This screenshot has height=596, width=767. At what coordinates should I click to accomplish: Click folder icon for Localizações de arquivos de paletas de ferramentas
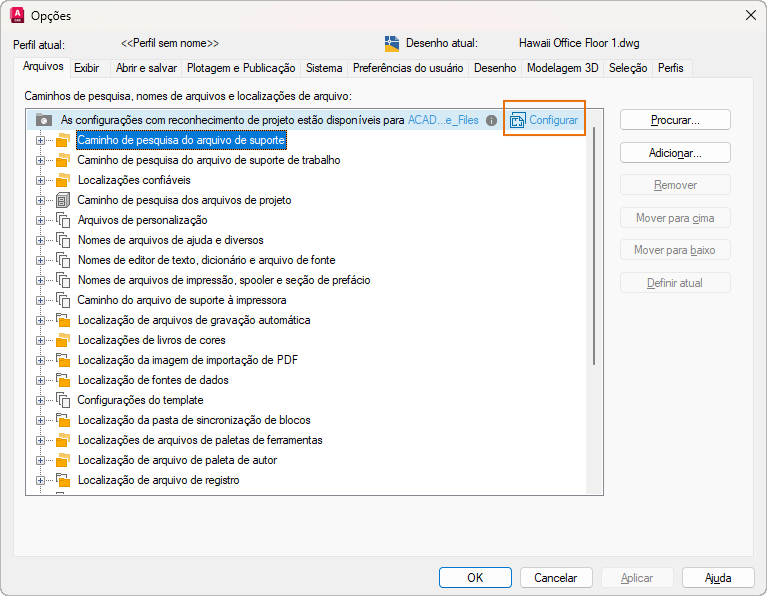(x=63, y=440)
